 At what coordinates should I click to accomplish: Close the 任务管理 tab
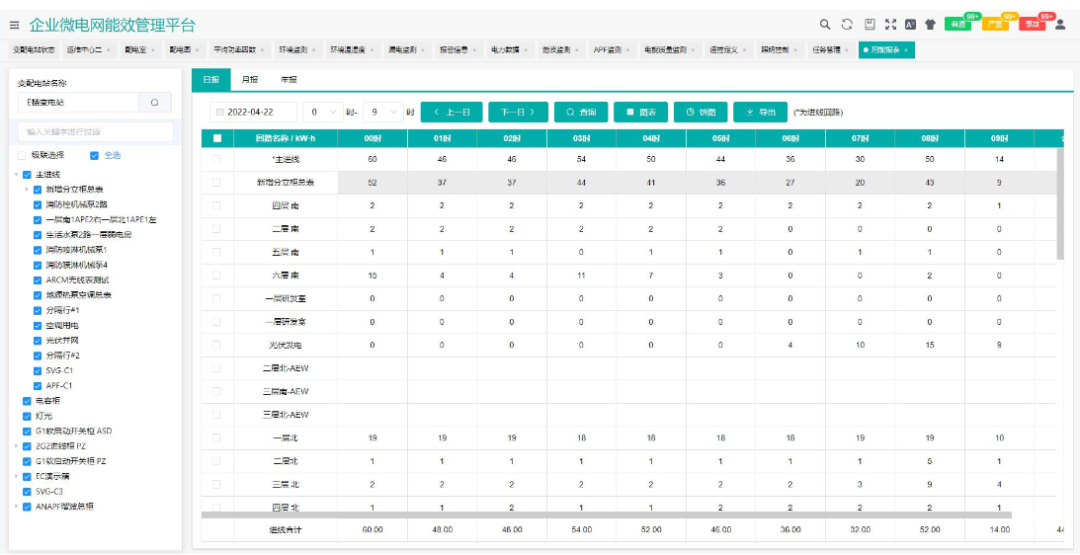pyautogui.click(x=847, y=50)
